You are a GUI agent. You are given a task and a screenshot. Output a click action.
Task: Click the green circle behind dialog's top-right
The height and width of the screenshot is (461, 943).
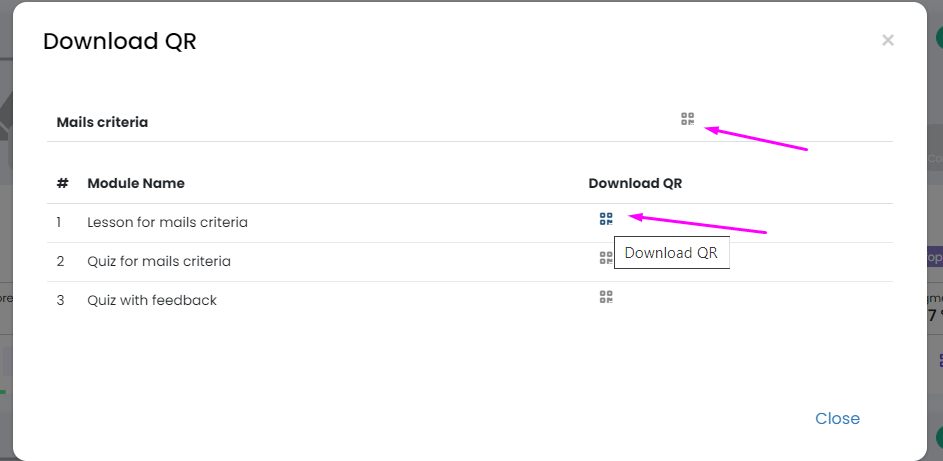tap(938, 38)
